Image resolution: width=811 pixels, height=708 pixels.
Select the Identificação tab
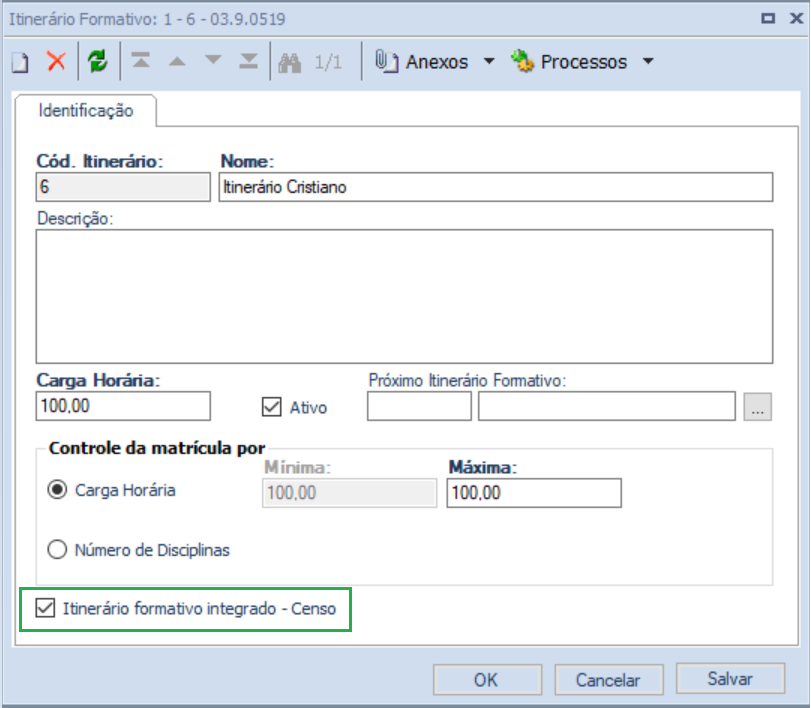(86, 111)
